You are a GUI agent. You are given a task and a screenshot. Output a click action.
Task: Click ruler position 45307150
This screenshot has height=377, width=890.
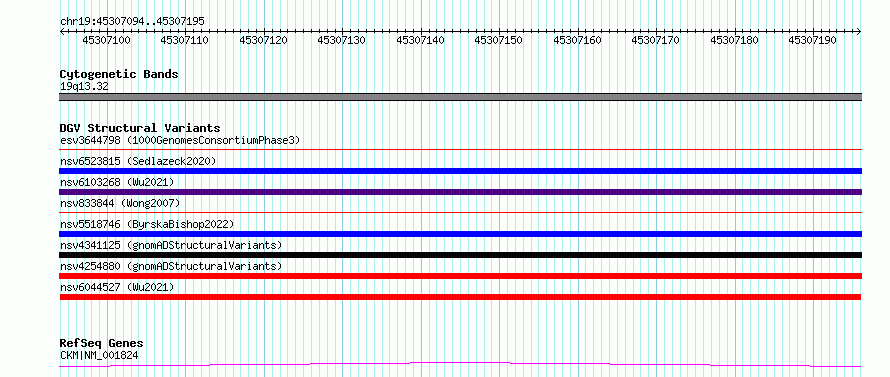(498, 40)
